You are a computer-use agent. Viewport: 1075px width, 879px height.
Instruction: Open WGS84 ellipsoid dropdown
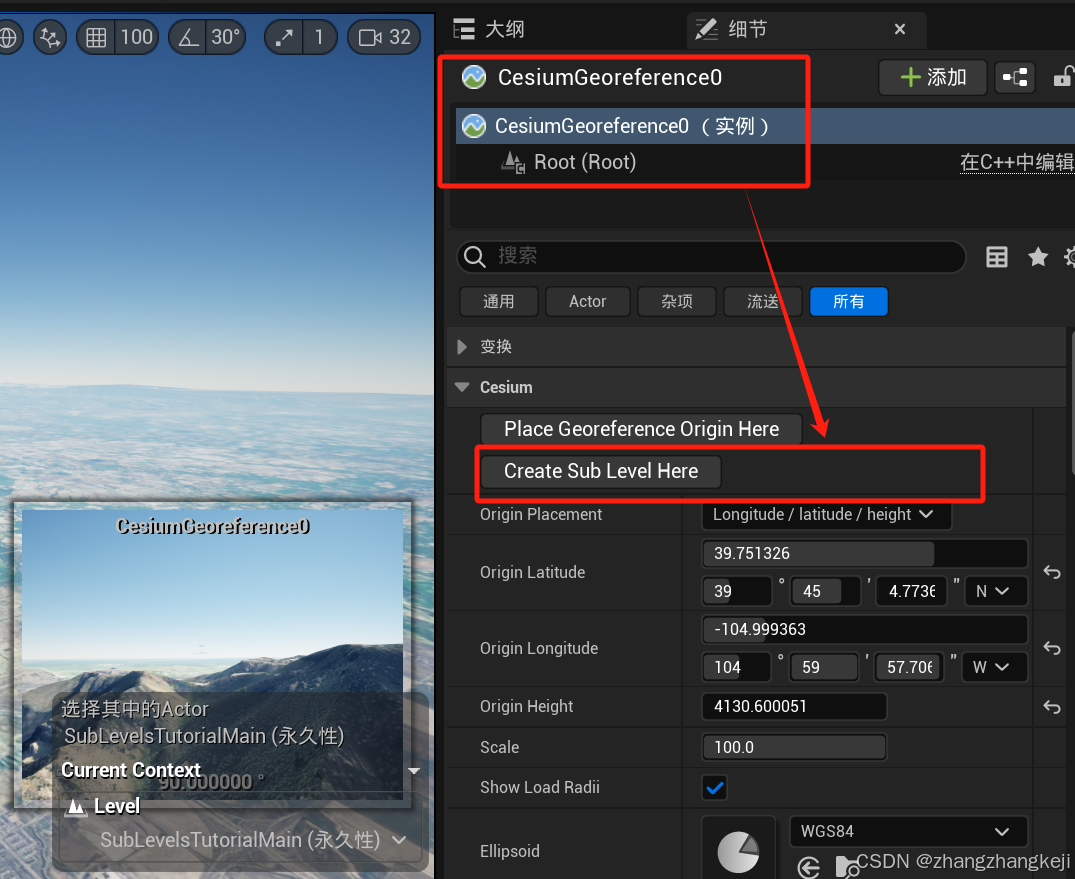click(908, 832)
